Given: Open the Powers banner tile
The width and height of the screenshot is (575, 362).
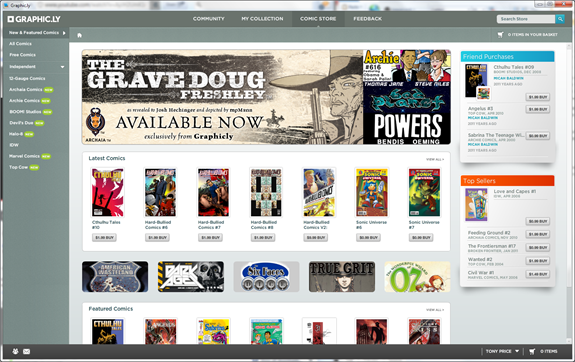Looking at the screenshot, I should (407, 128).
